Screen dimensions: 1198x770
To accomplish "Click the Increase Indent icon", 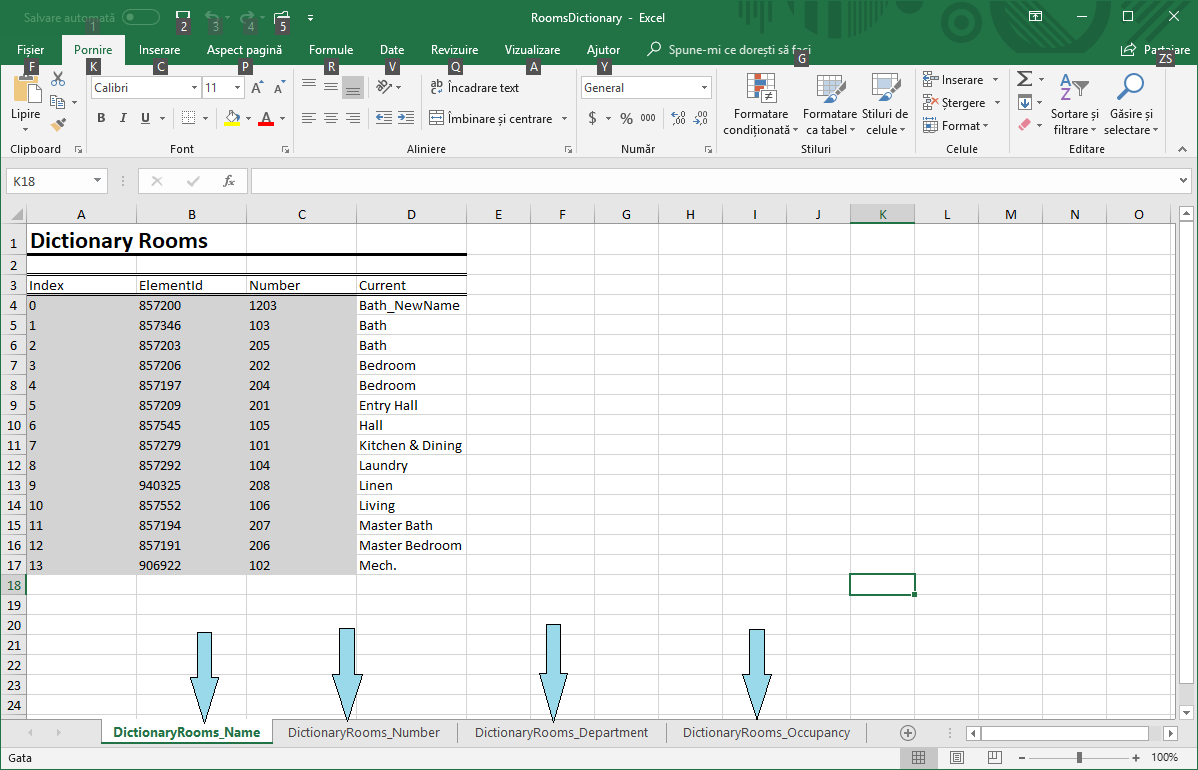I will (x=406, y=118).
